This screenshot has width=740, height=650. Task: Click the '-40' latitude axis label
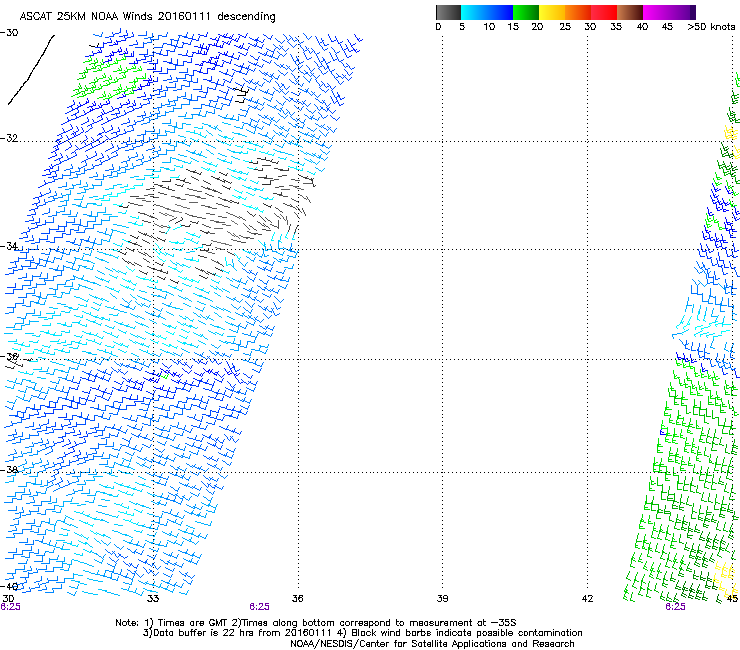click(x=9, y=586)
